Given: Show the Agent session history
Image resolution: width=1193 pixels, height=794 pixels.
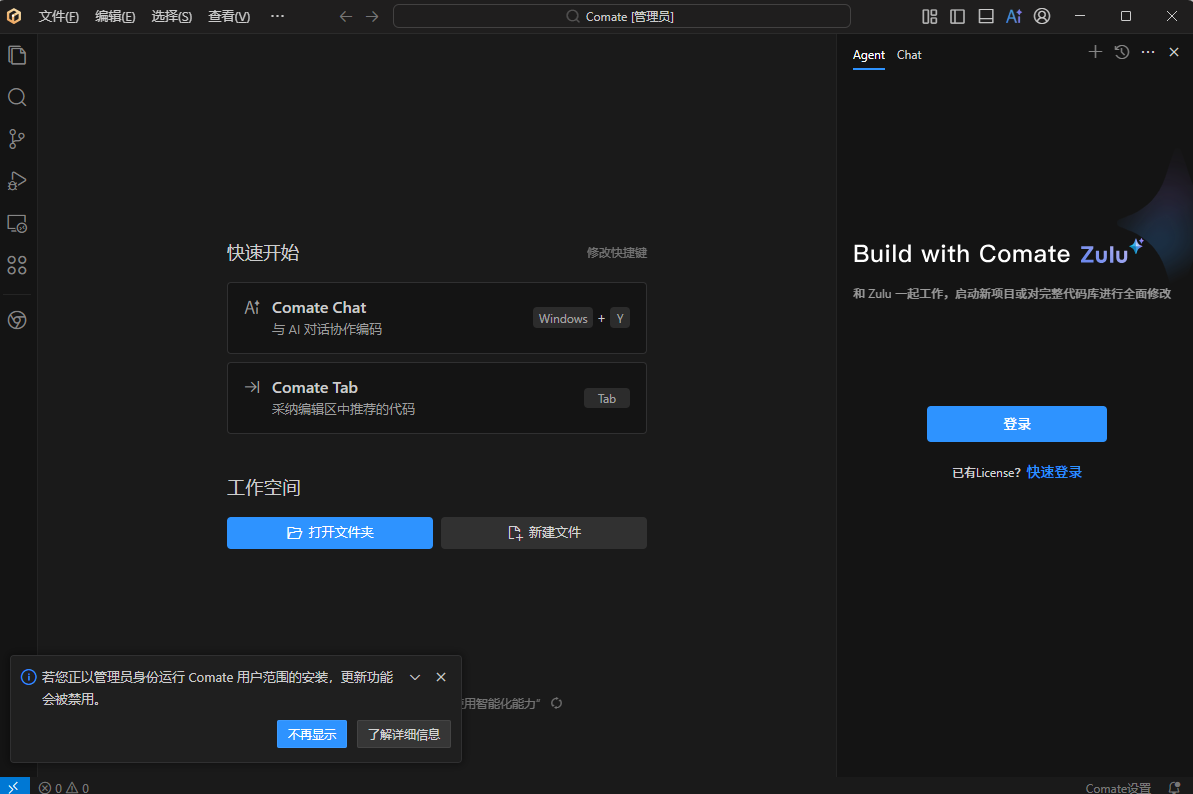Looking at the screenshot, I should (1122, 52).
